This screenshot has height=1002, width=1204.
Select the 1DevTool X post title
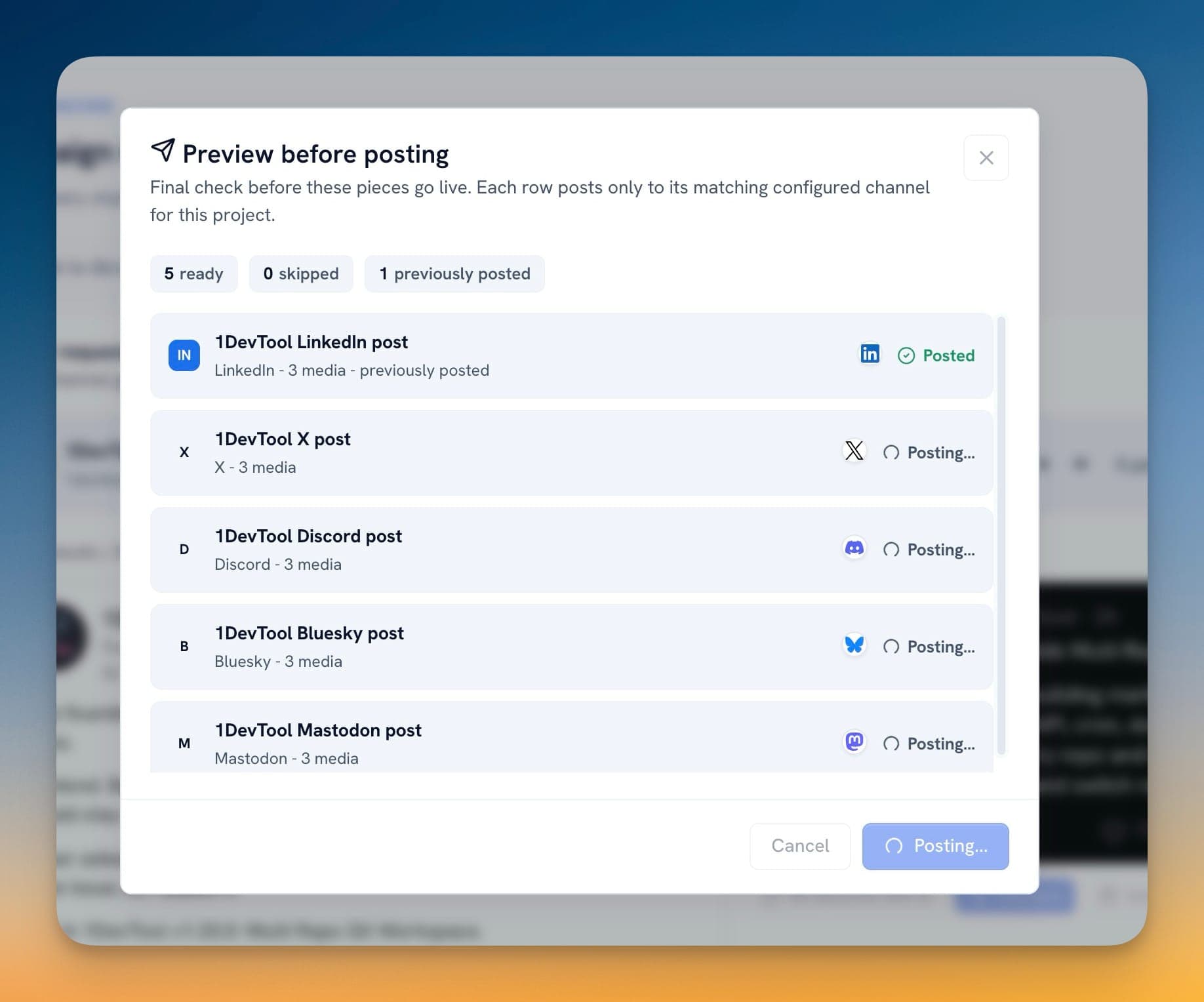[283, 439]
